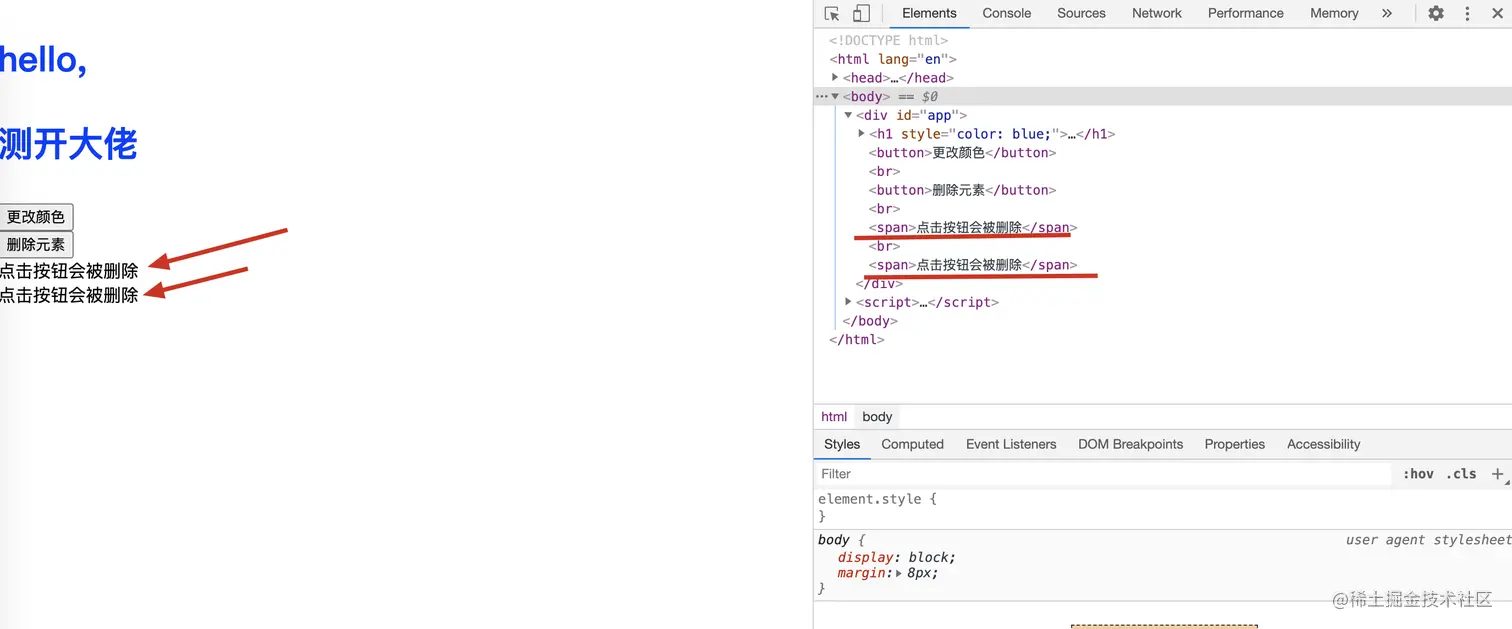Viewport: 1512px width, 629px height.
Task: Select body in the breadcrumb bar
Action: [x=877, y=417]
